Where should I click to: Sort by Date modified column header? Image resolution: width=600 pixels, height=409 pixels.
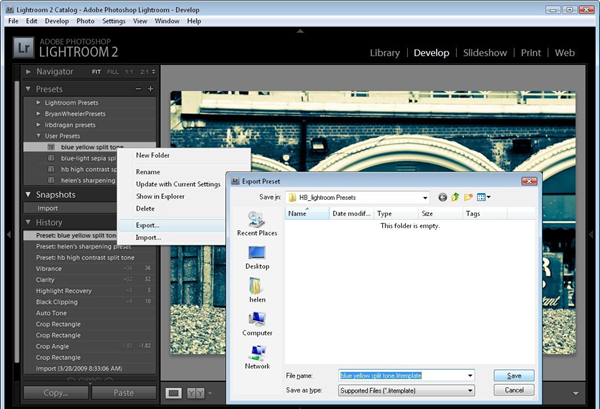[351, 213]
